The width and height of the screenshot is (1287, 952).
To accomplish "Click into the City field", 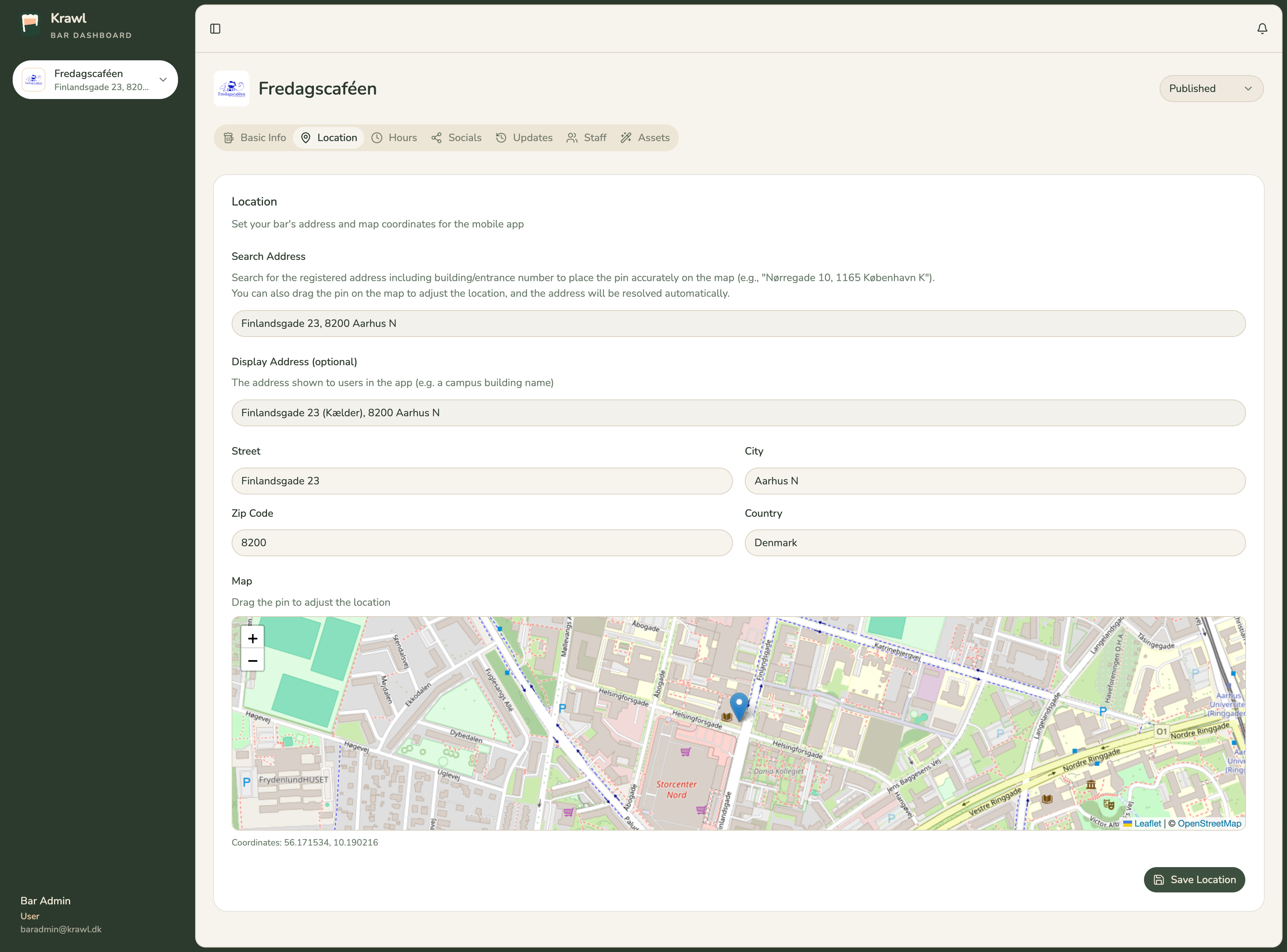I will pos(995,481).
